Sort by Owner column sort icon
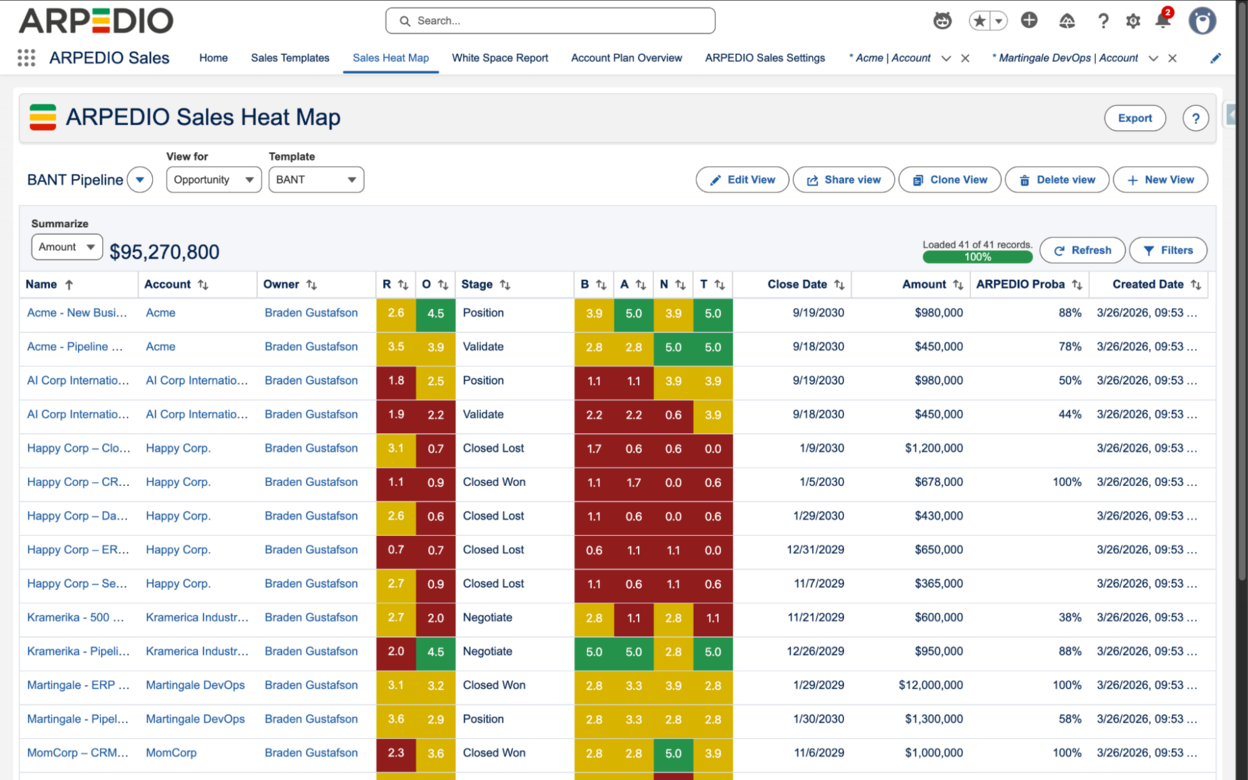1248x780 pixels. pyautogui.click(x=311, y=285)
